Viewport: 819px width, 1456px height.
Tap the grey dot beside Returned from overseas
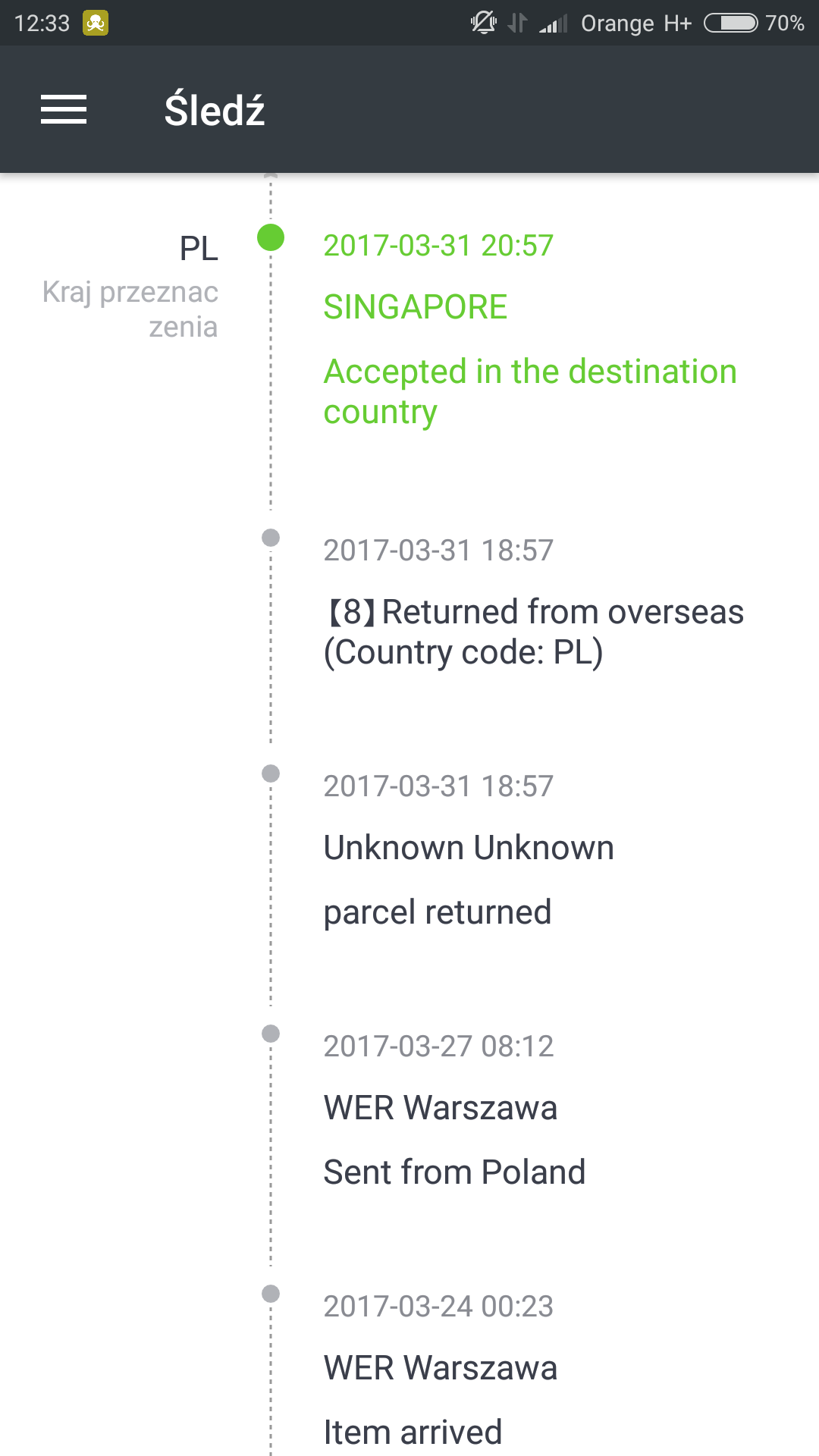pyautogui.click(x=271, y=538)
